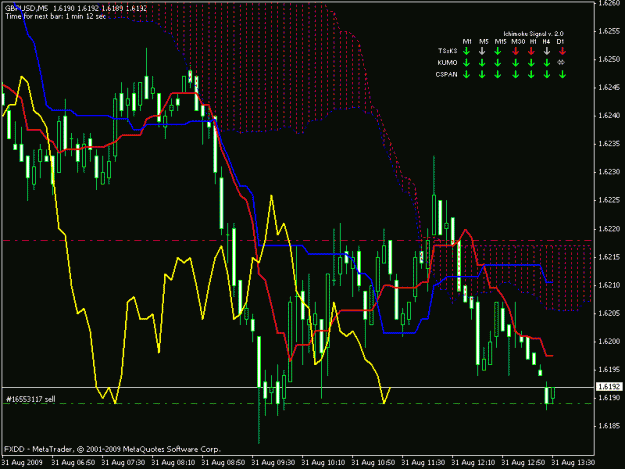Select the Ichimoku Signal v. 2.0 title
625x469 pixels.
[533, 34]
